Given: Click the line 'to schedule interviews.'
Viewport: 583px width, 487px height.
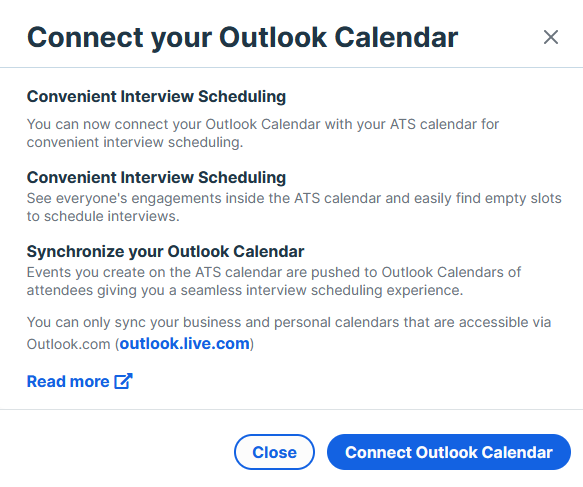Looking at the screenshot, I should tap(103, 216).
